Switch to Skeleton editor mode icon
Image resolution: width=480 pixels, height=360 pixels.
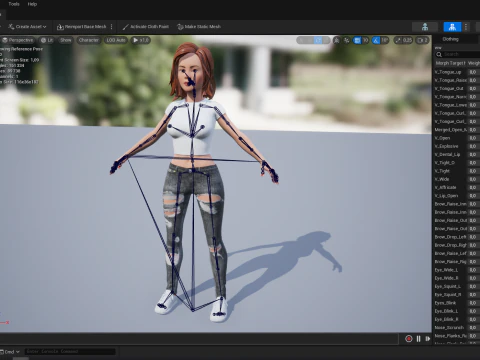(x=425, y=27)
